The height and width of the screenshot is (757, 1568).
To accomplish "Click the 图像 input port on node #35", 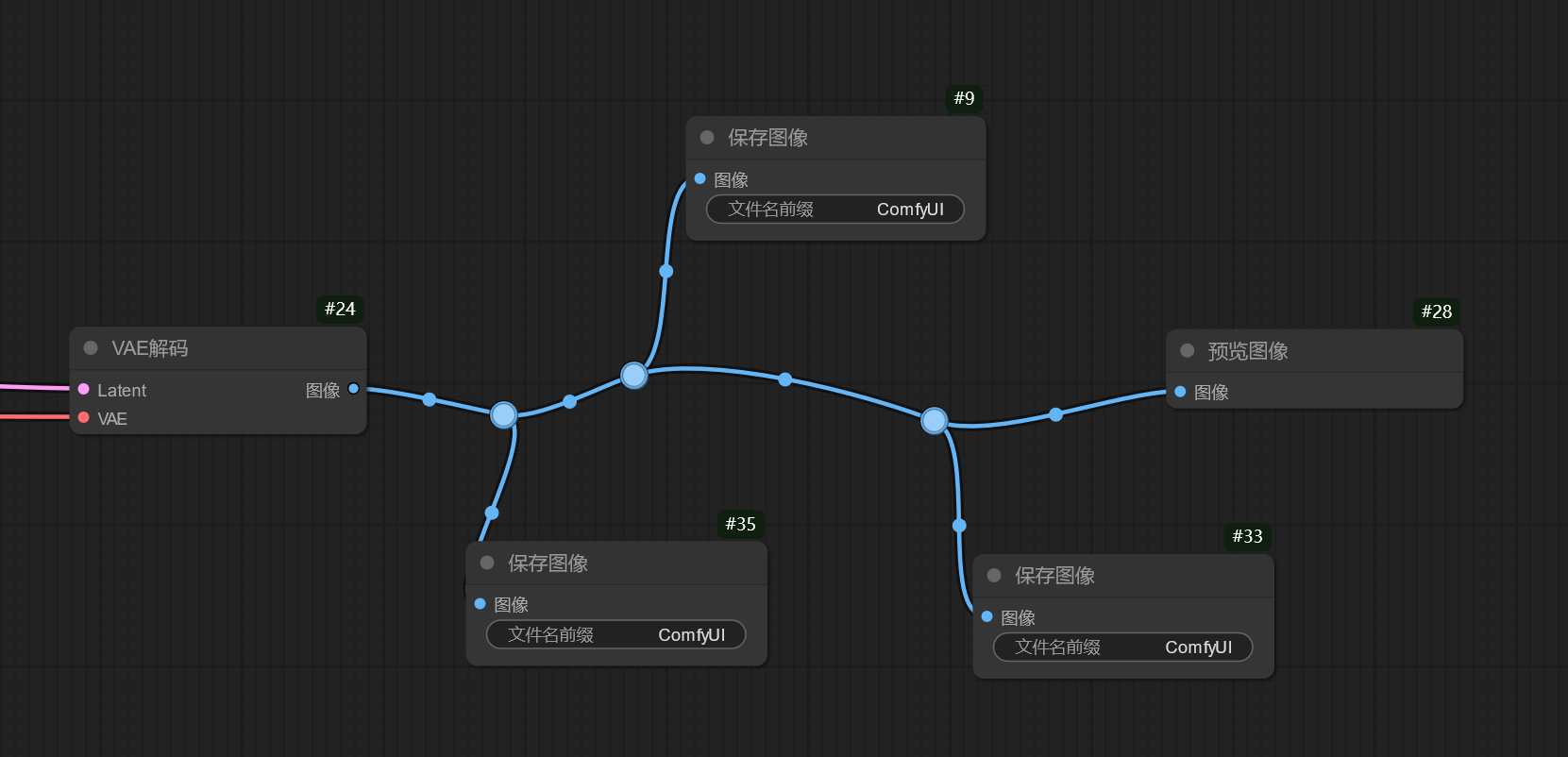I will 481,604.
